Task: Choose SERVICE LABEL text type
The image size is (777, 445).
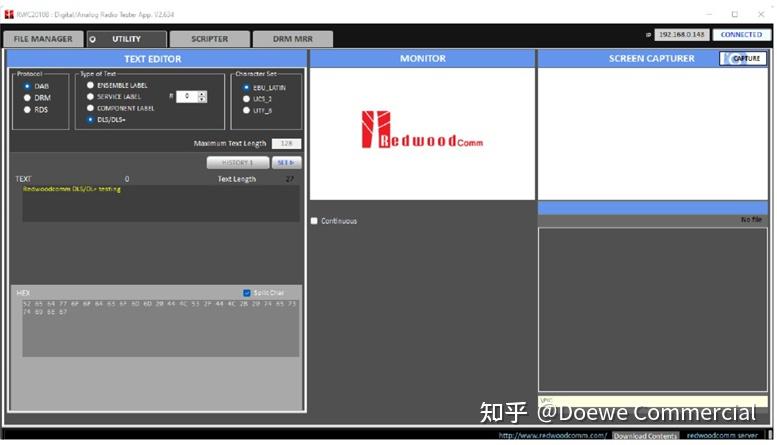Action: click(x=90, y=97)
